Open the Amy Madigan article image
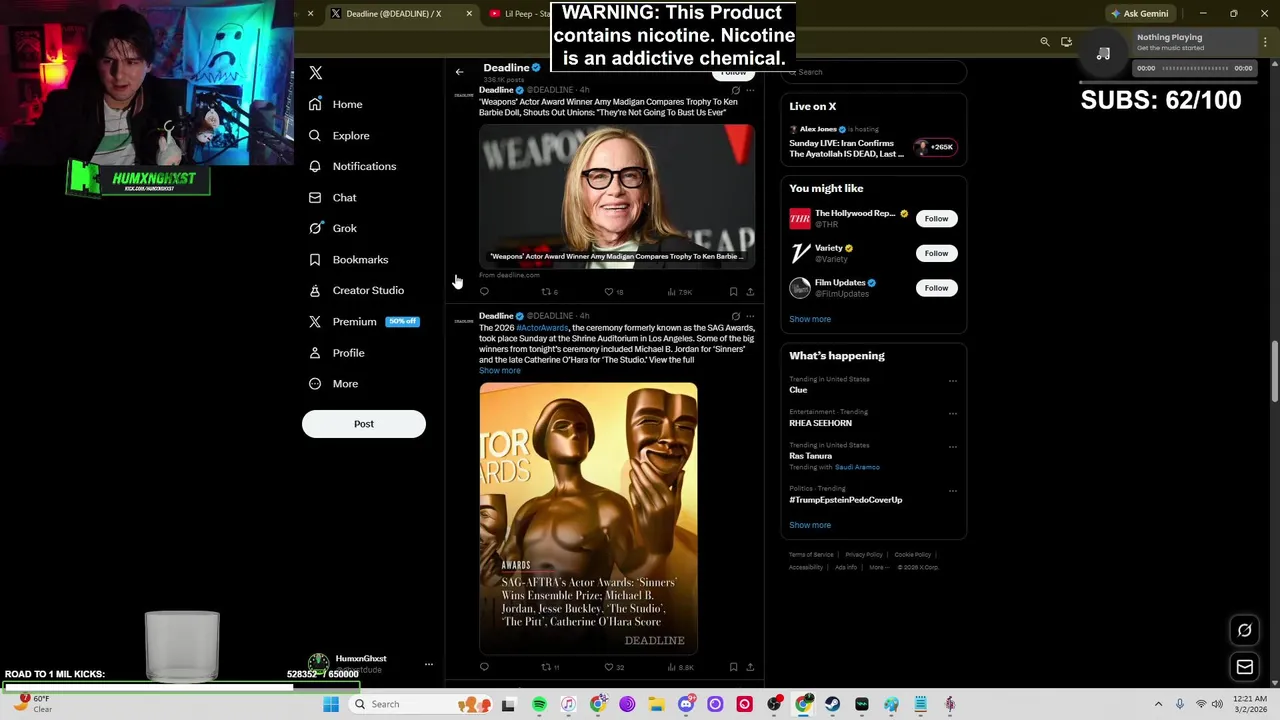Image resolution: width=1280 pixels, height=720 pixels. [617, 196]
